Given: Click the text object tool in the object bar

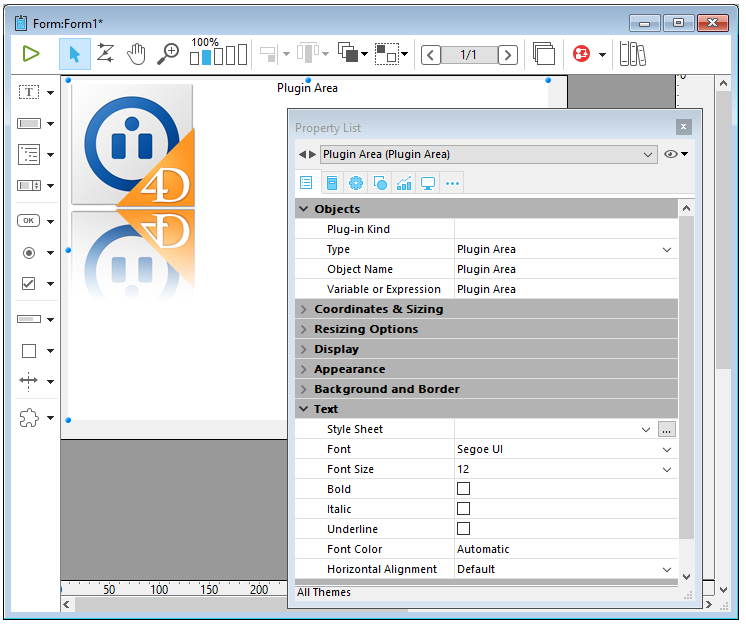Looking at the screenshot, I should 29,92.
